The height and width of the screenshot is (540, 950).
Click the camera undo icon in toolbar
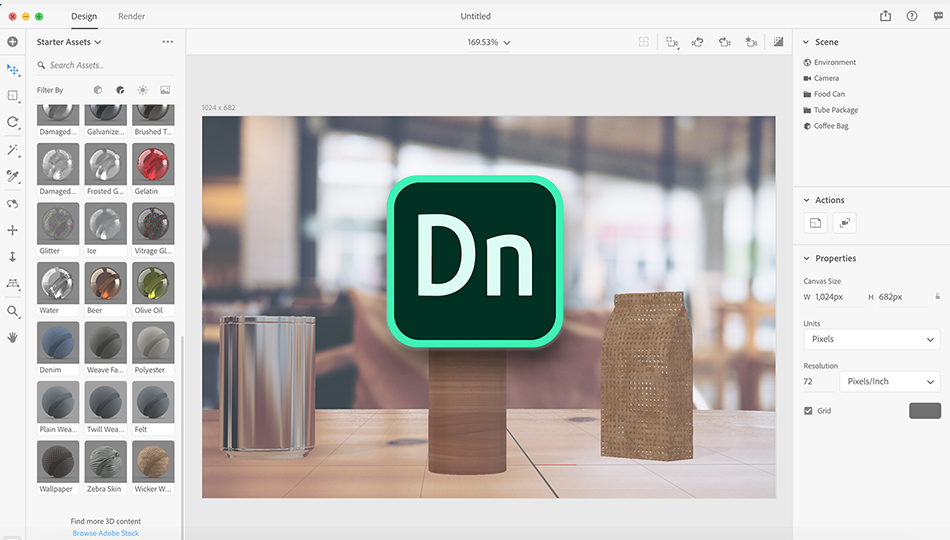(698, 42)
